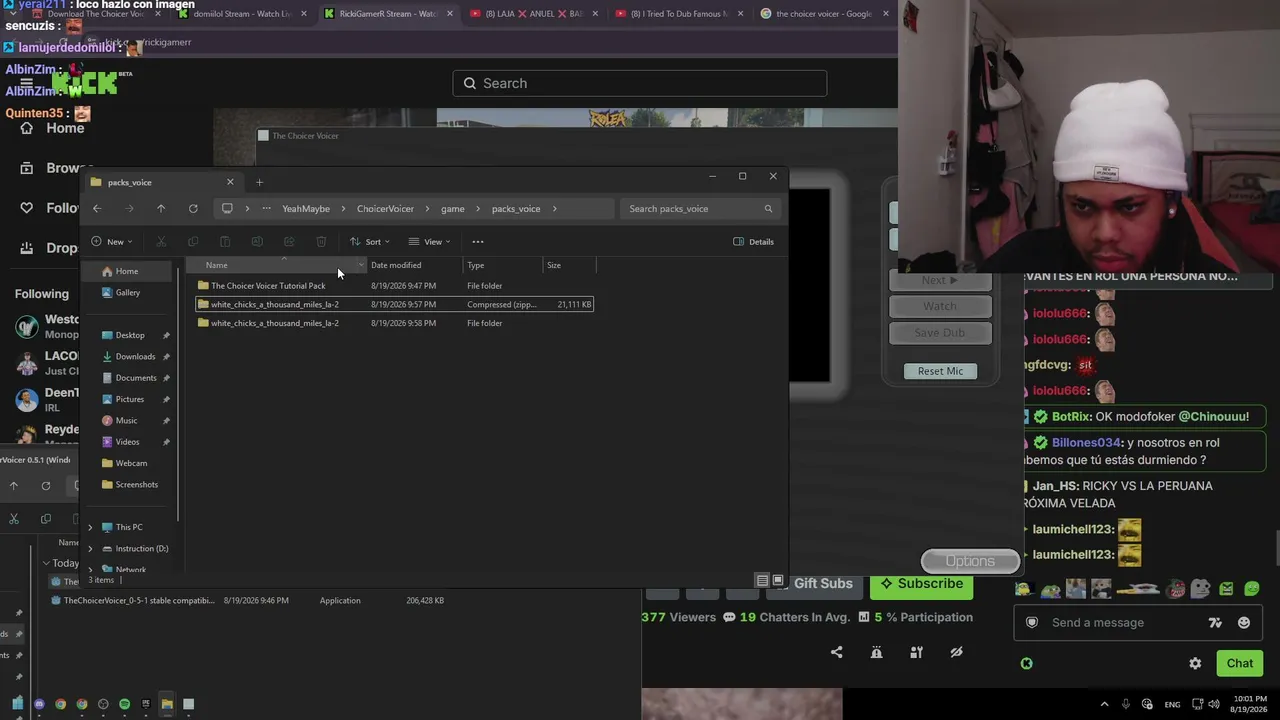Focus the Search packs_voice field
Image resolution: width=1280 pixels, height=720 pixels.
point(699,209)
